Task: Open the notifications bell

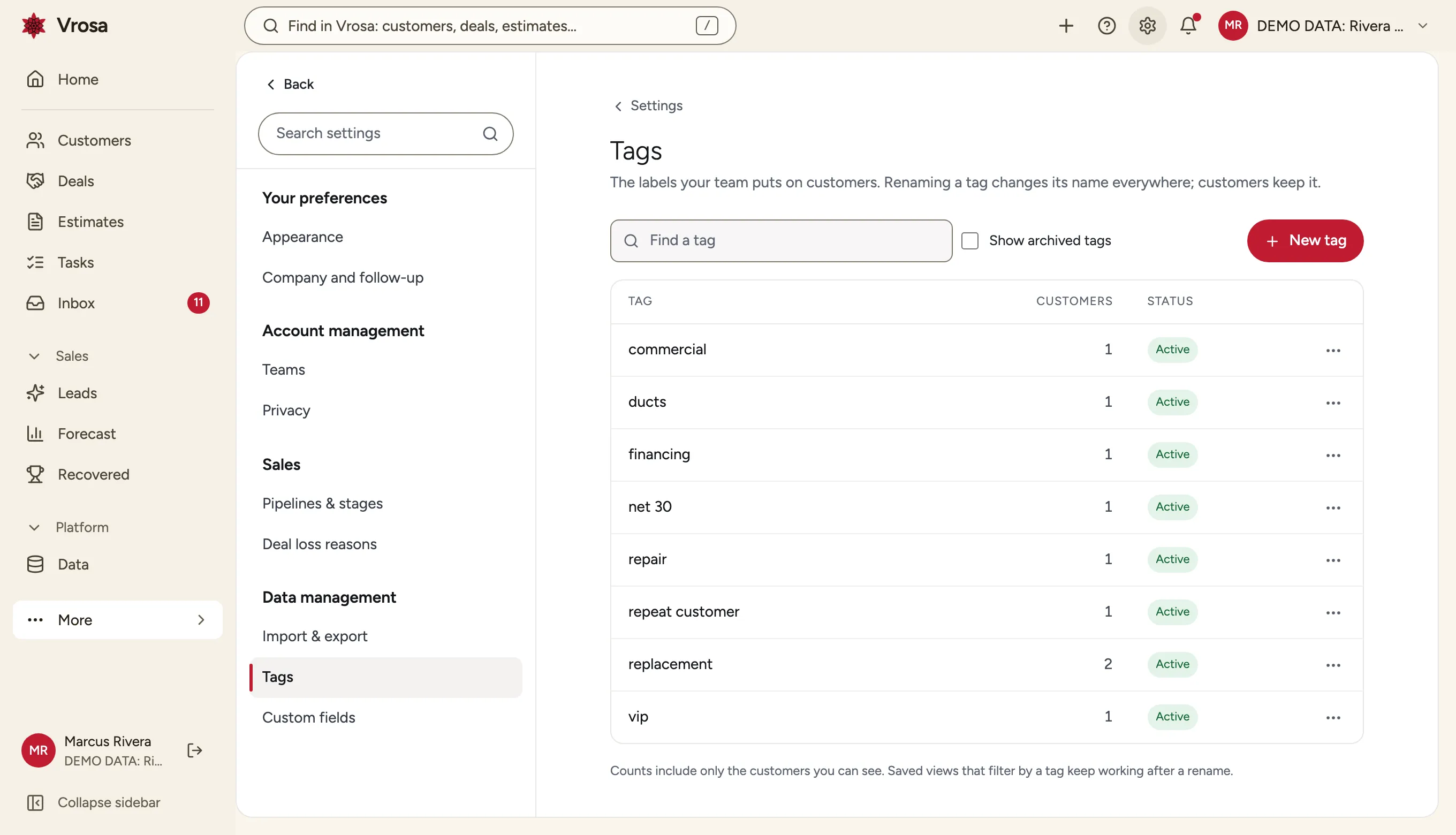Action: pyautogui.click(x=1188, y=26)
